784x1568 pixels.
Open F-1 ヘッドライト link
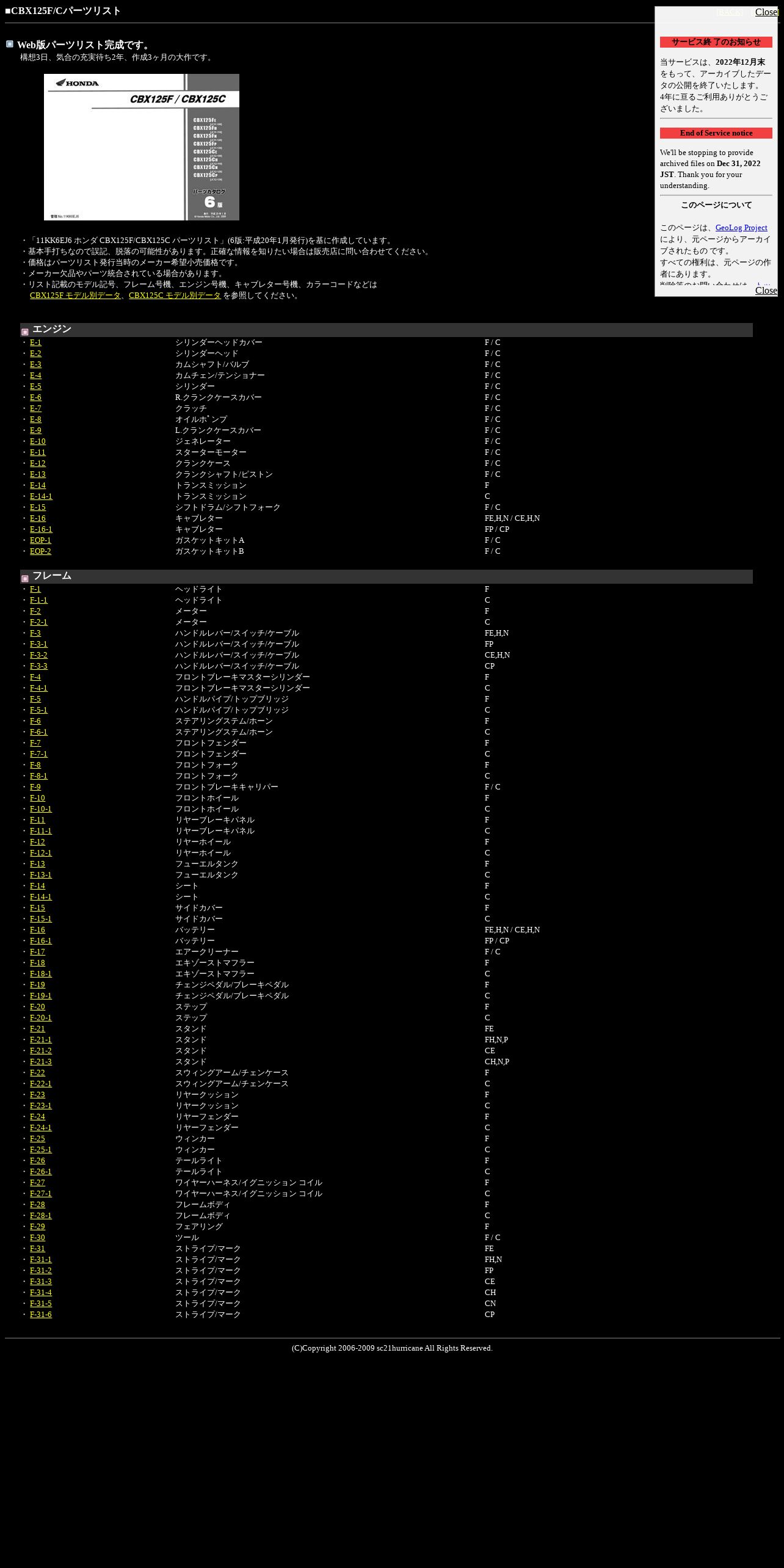(35, 589)
